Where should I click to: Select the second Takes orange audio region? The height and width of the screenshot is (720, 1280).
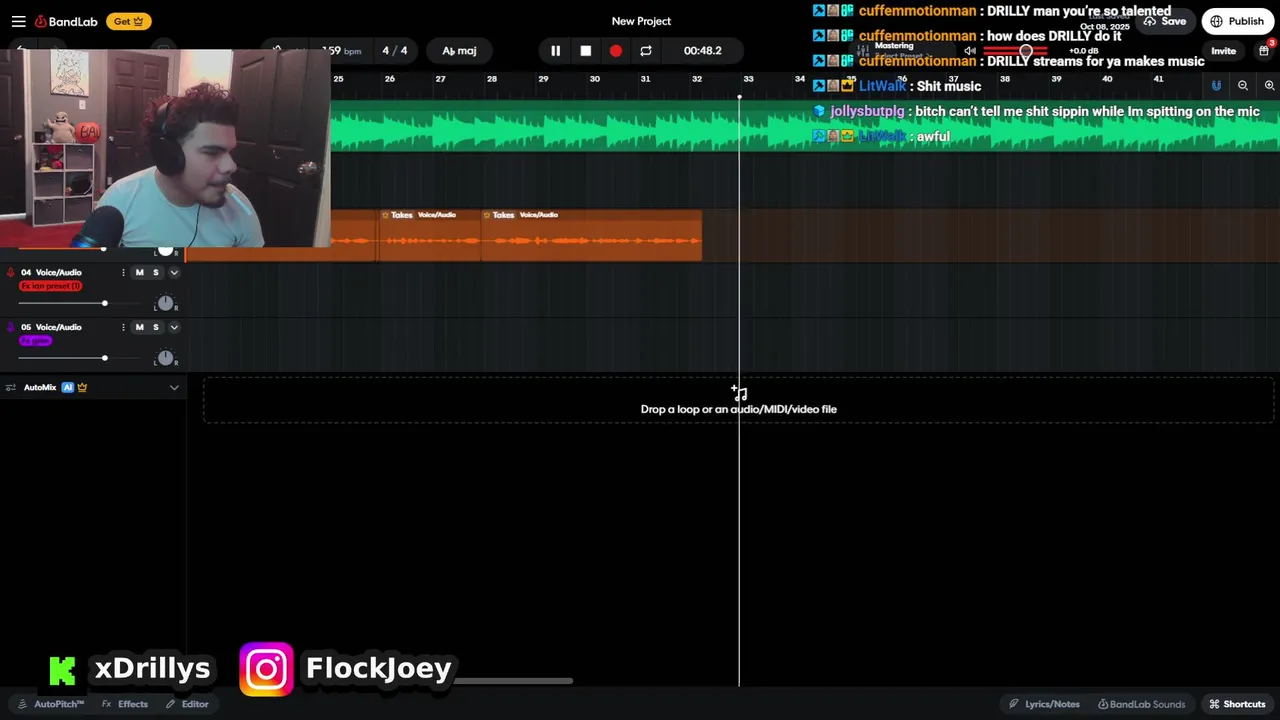(591, 235)
